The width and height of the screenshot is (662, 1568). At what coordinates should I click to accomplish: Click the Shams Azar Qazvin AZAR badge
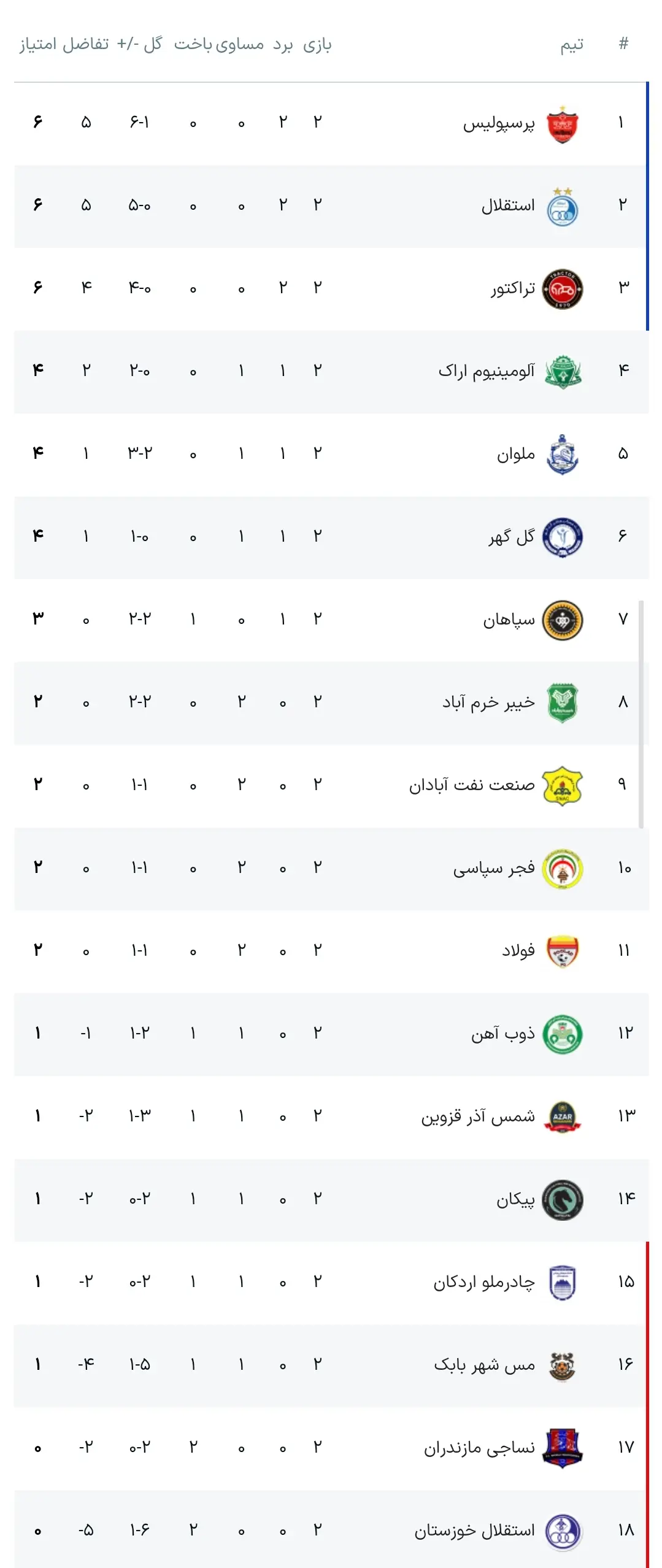(x=563, y=1117)
